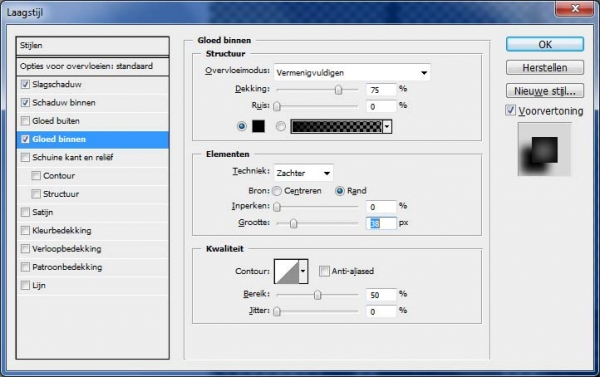The width and height of the screenshot is (600, 377).
Task: Enable the Anti-aliased checkbox
Action: 324,271
